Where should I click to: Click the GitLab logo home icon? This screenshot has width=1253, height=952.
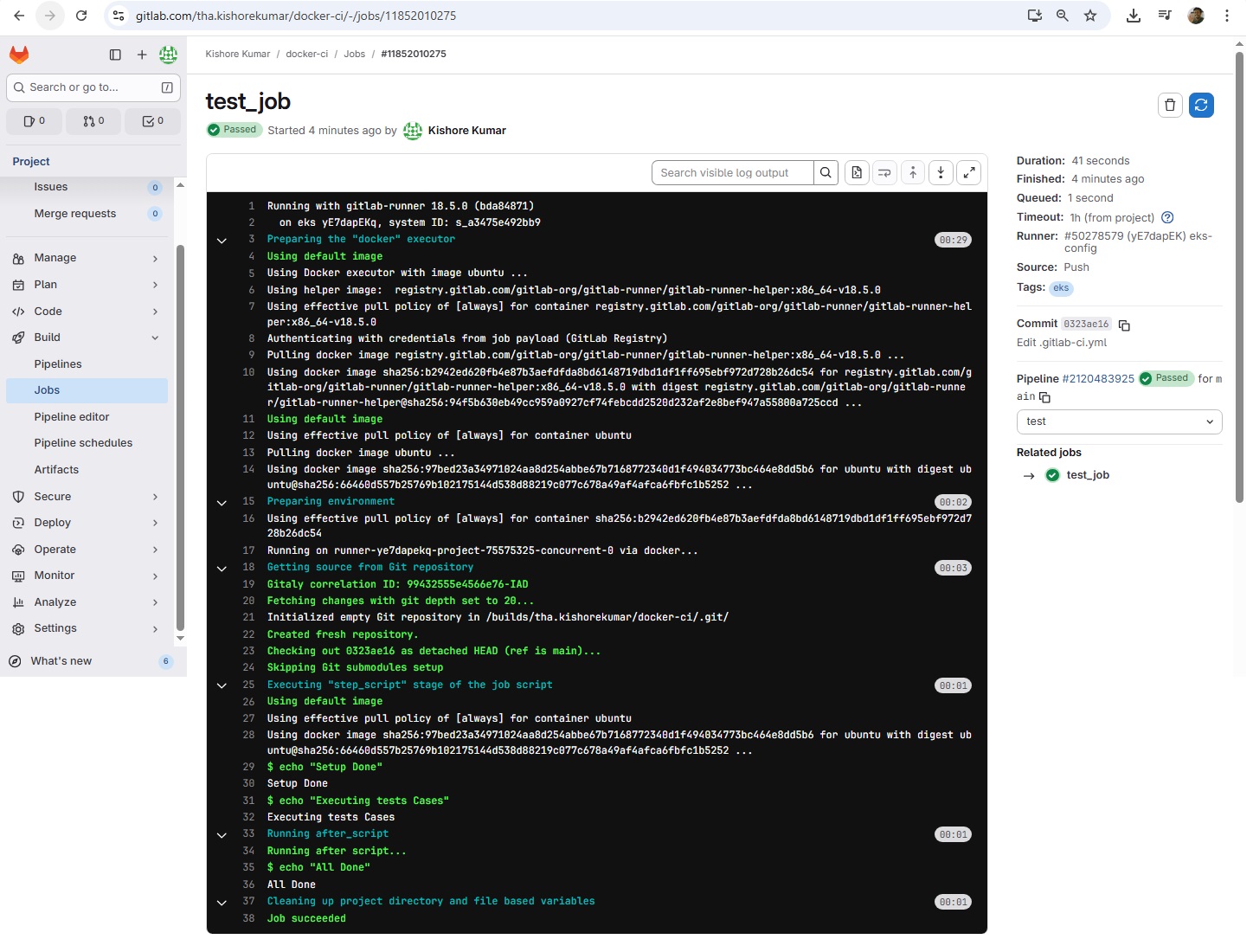19,55
